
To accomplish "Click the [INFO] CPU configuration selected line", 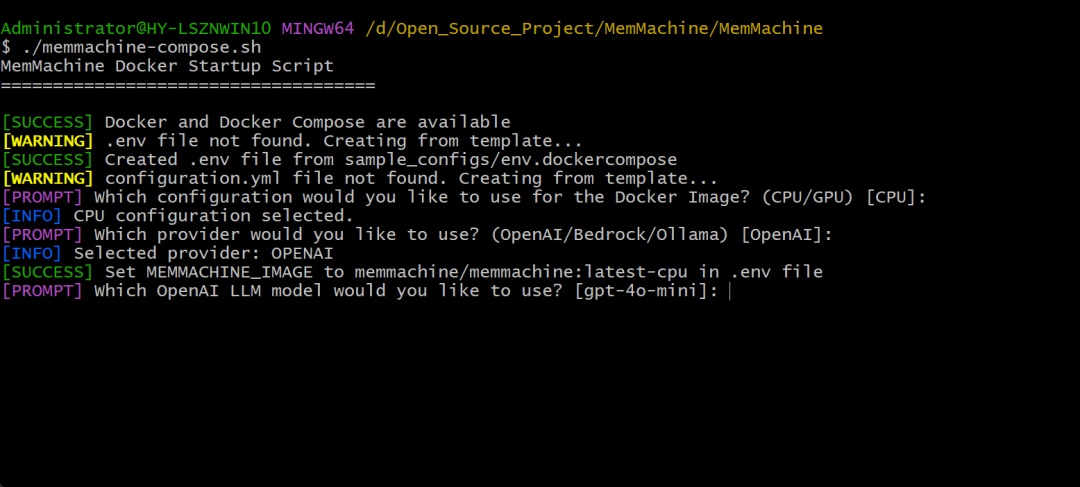I will click(178, 216).
